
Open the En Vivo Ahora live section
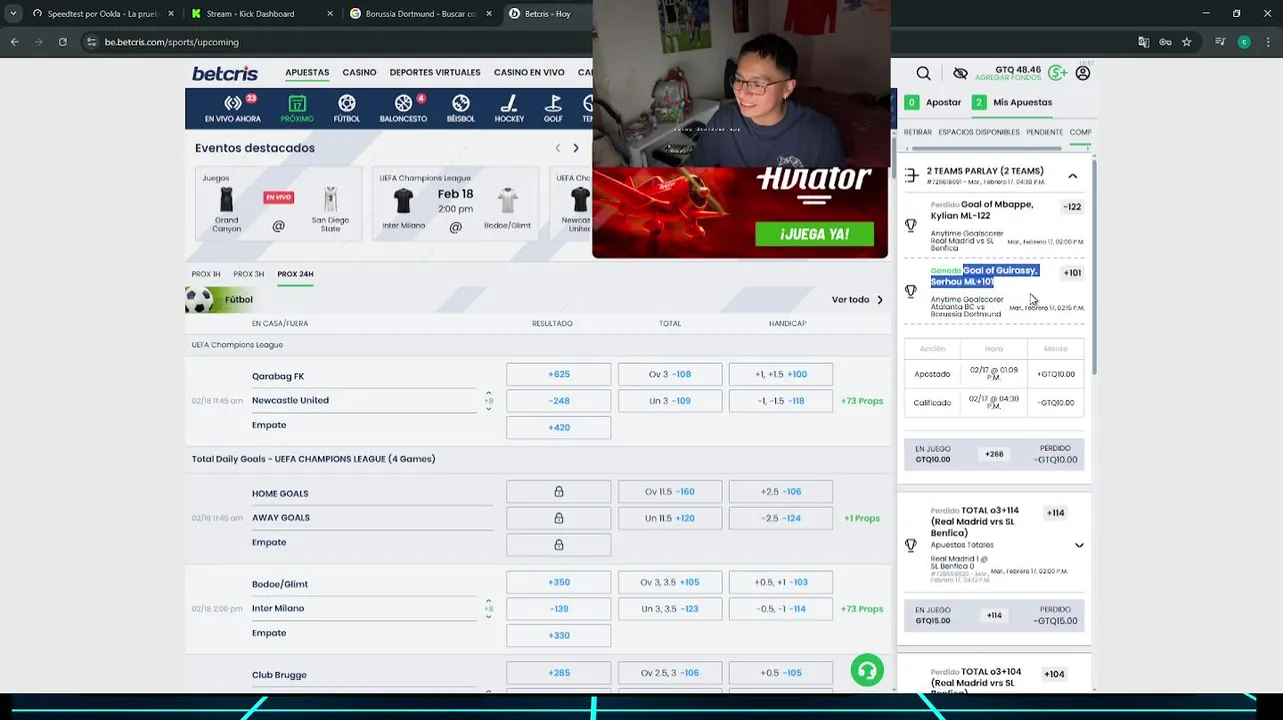pyautogui.click(x=232, y=109)
